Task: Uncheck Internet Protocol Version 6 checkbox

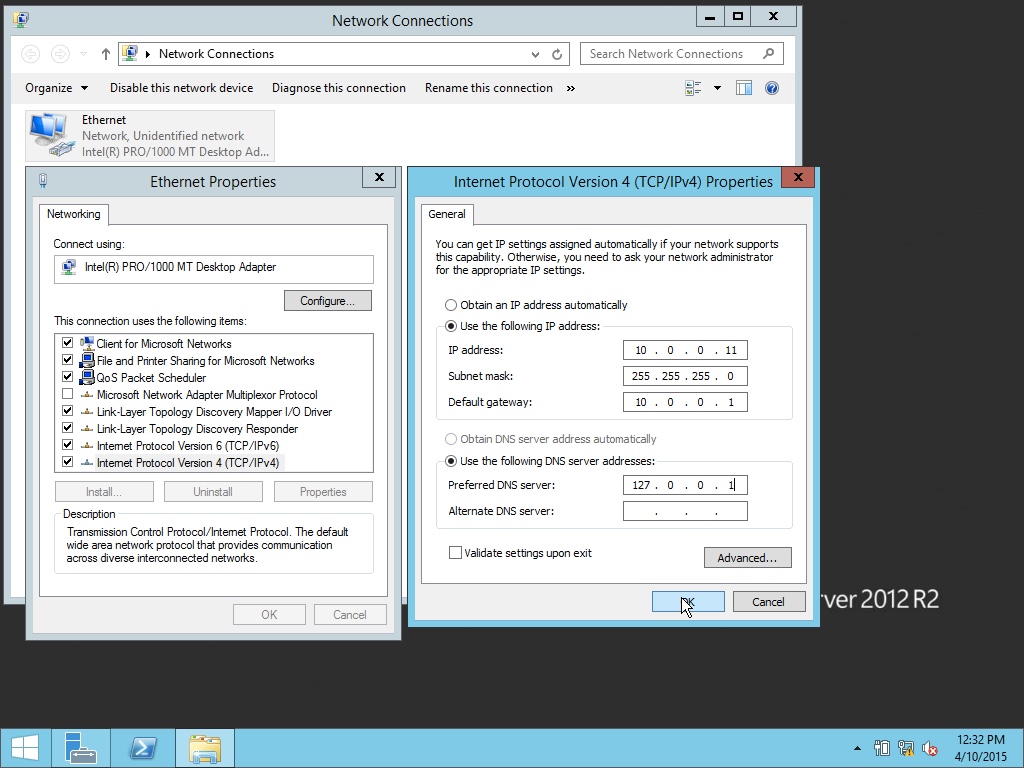Action: pos(67,445)
